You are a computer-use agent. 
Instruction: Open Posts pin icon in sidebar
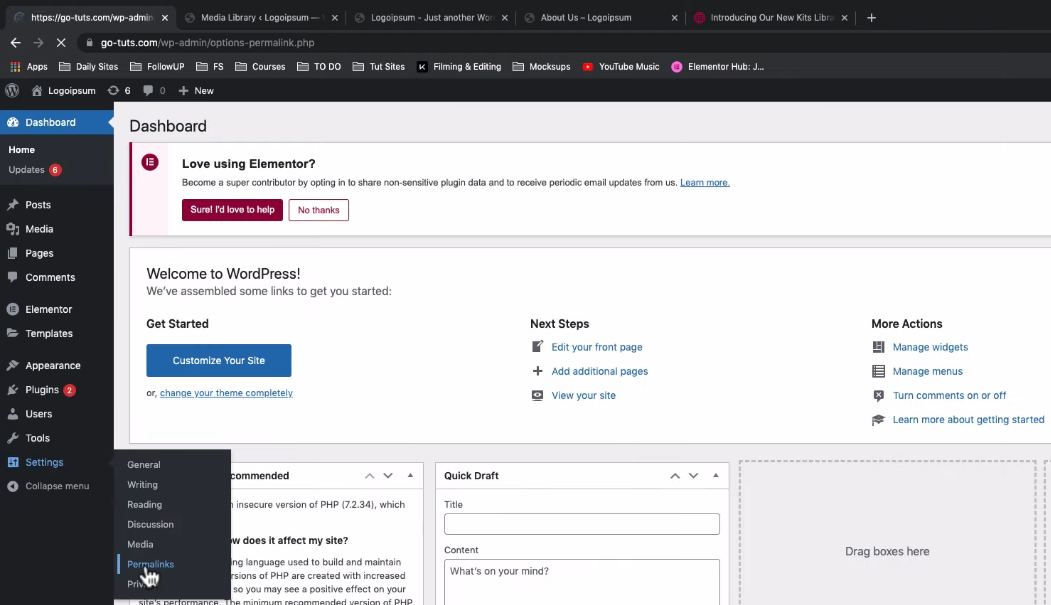pos(13,204)
